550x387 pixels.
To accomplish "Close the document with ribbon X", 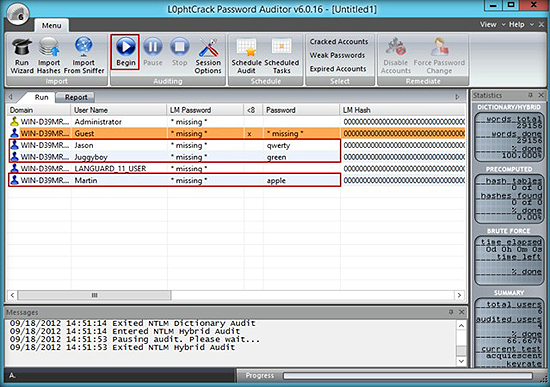I will tap(541, 25).
